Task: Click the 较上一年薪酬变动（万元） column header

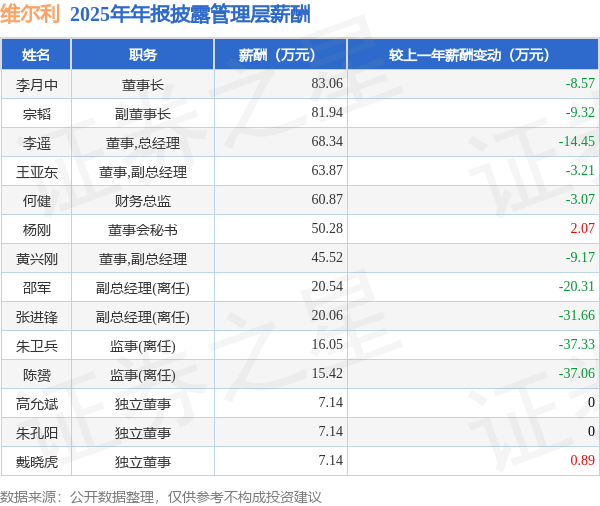Action: coord(473,55)
